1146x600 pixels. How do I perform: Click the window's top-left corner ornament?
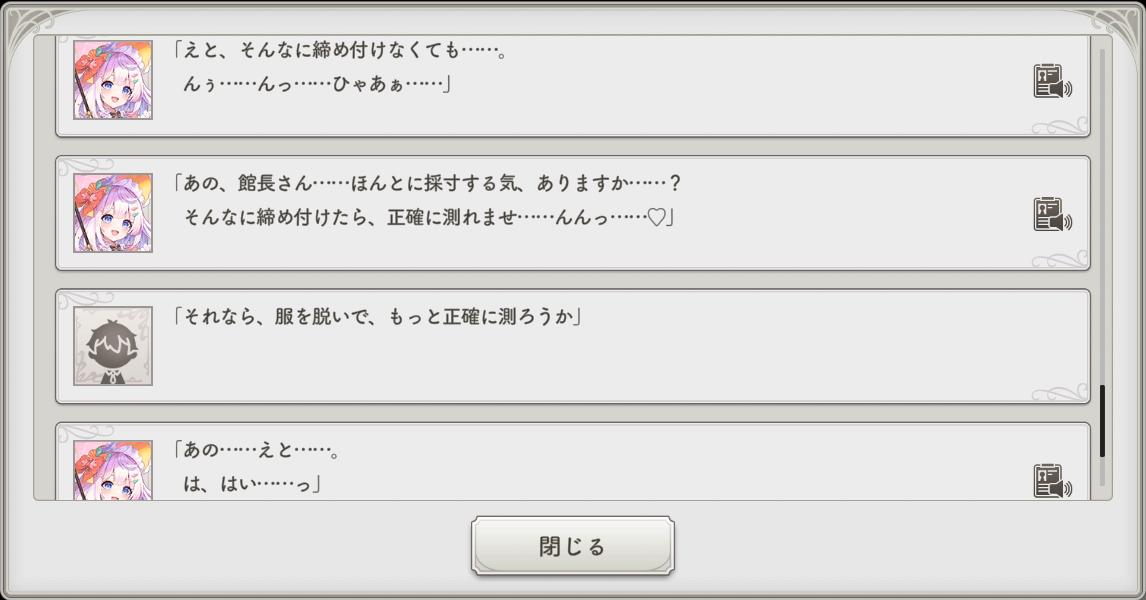pyautogui.click(x=28, y=24)
